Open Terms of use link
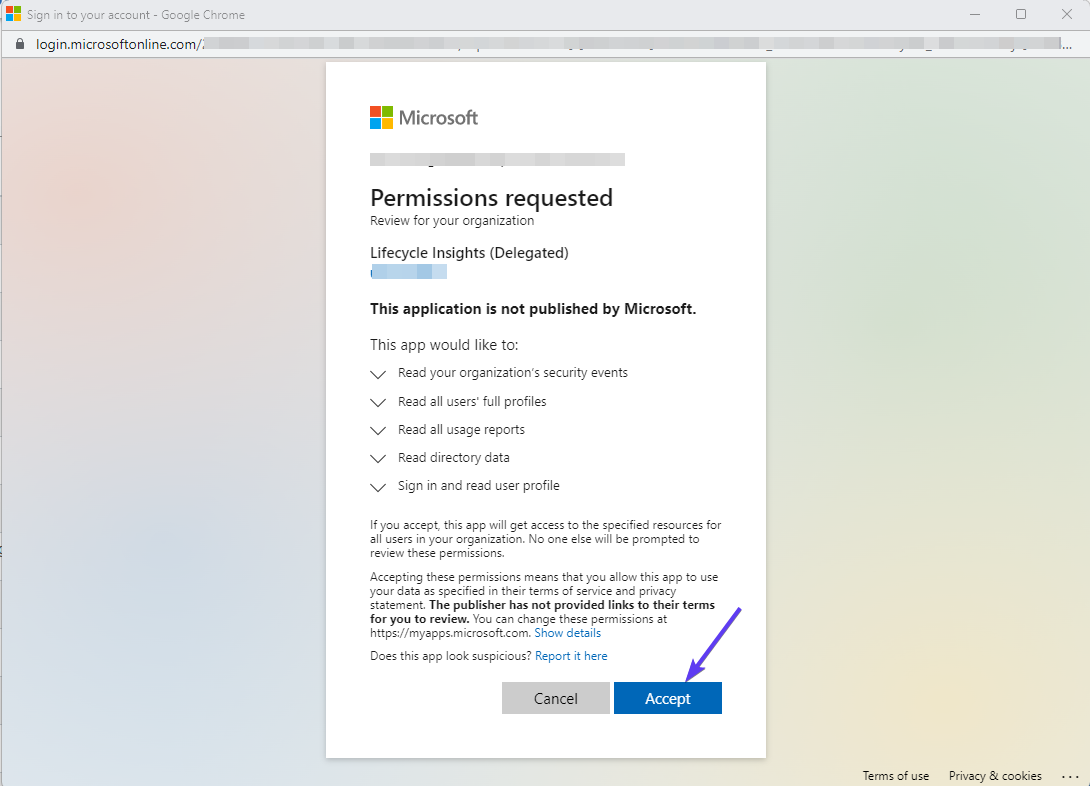1090x786 pixels. (x=895, y=776)
